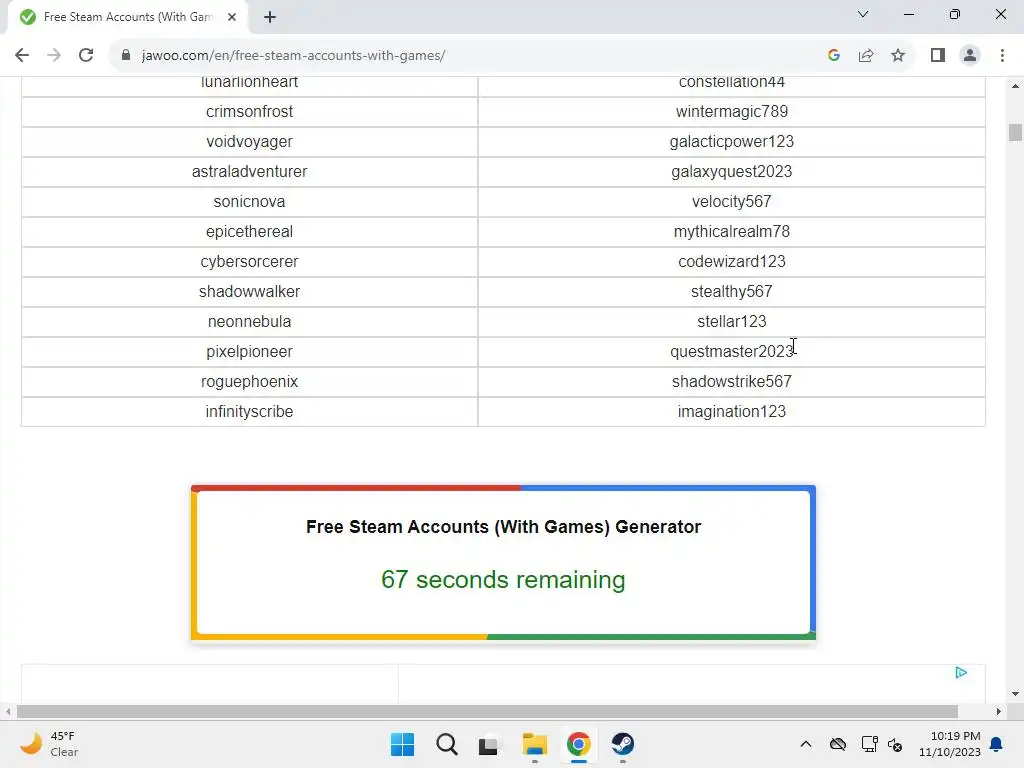
Task: Click the username roguephoenix
Action: coord(249,382)
